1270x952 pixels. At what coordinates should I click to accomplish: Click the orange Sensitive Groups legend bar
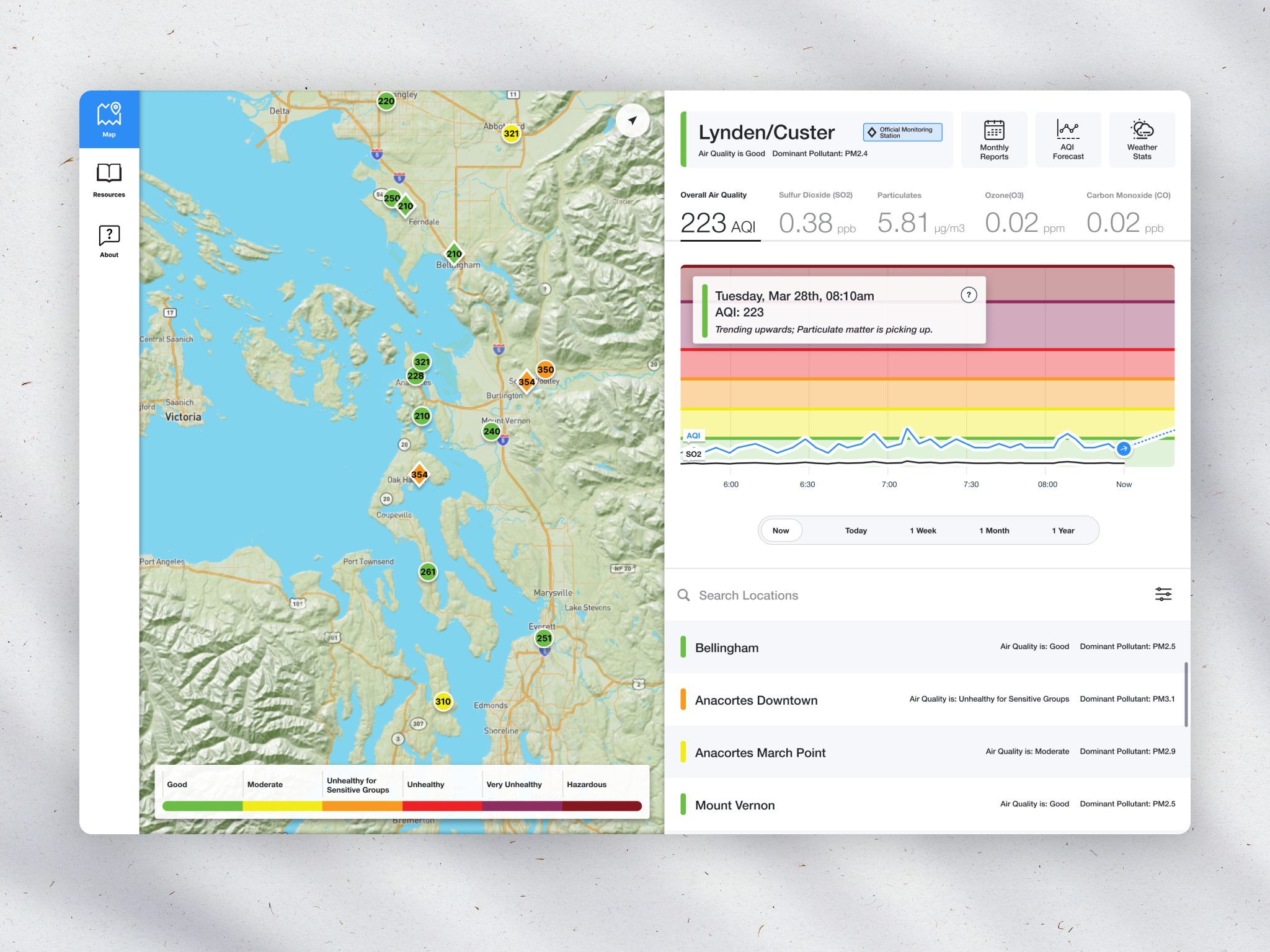[362, 806]
